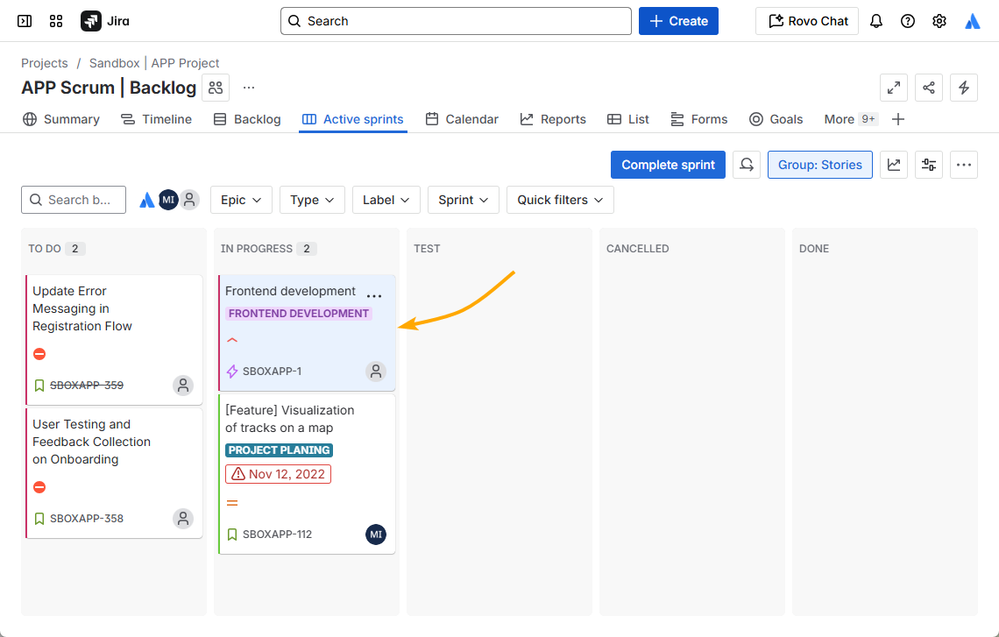999x637 pixels.
Task: Open the more actions ellipsis beside board title
Action: pos(249,88)
